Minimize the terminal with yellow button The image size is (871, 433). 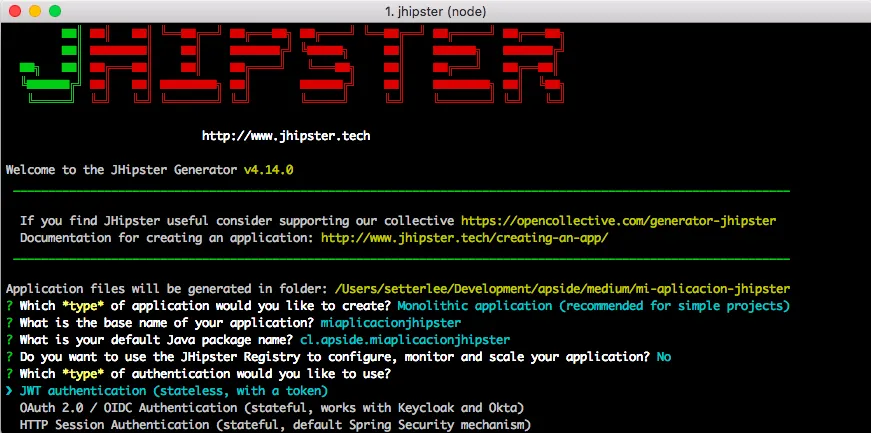(35, 11)
